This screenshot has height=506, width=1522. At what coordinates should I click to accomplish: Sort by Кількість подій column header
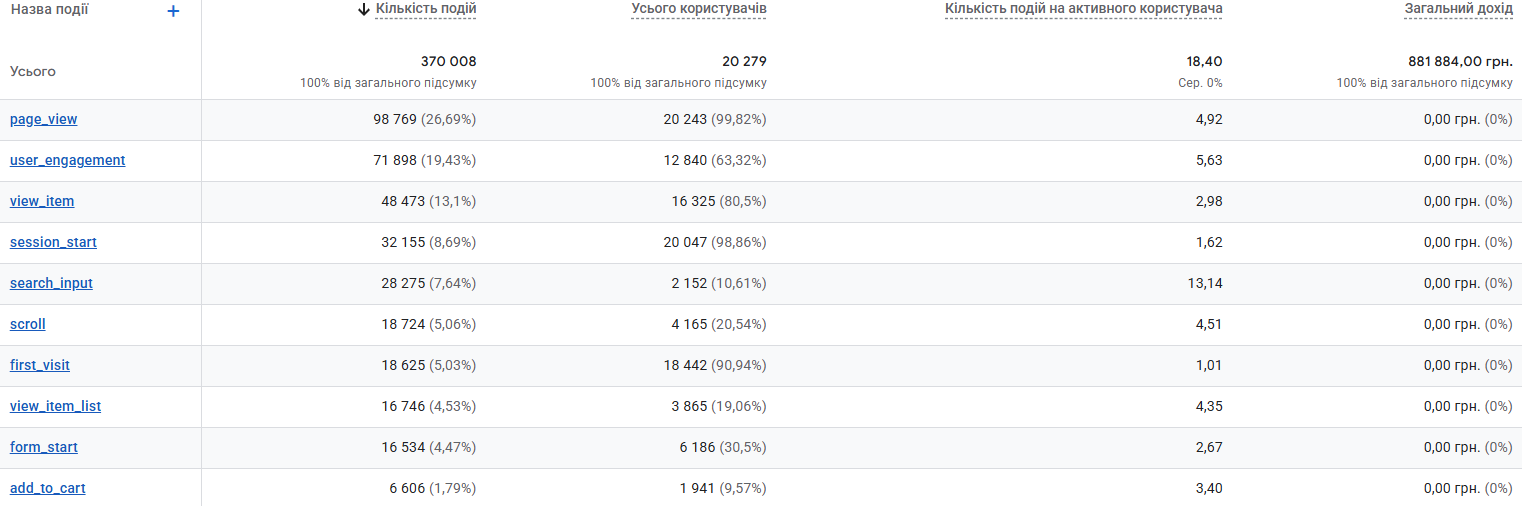[x=426, y=10]
